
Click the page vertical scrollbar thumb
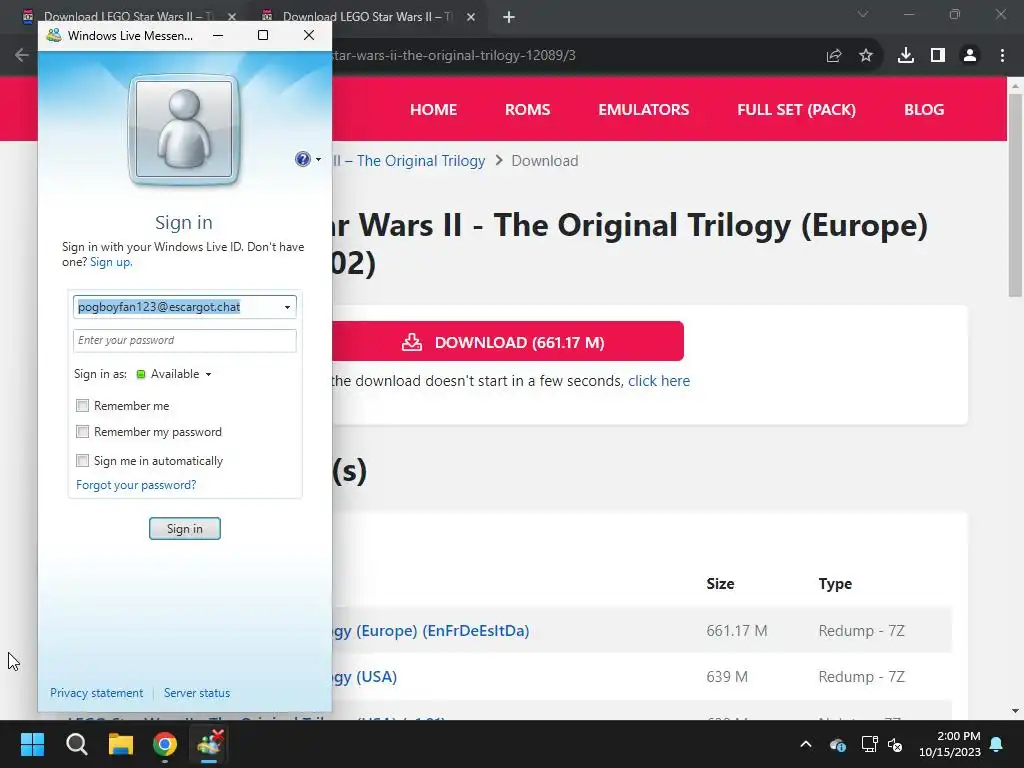point(1015,195)
